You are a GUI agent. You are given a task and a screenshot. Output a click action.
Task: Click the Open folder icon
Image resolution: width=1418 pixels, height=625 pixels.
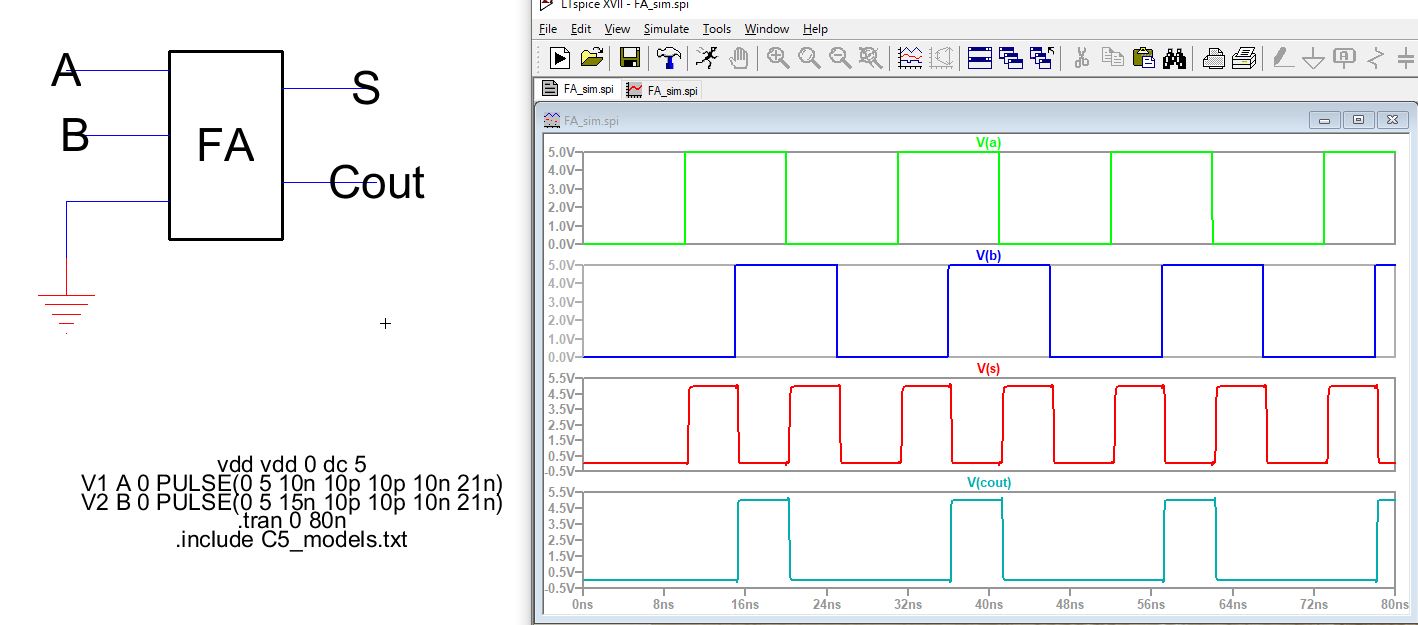[592, 58]
